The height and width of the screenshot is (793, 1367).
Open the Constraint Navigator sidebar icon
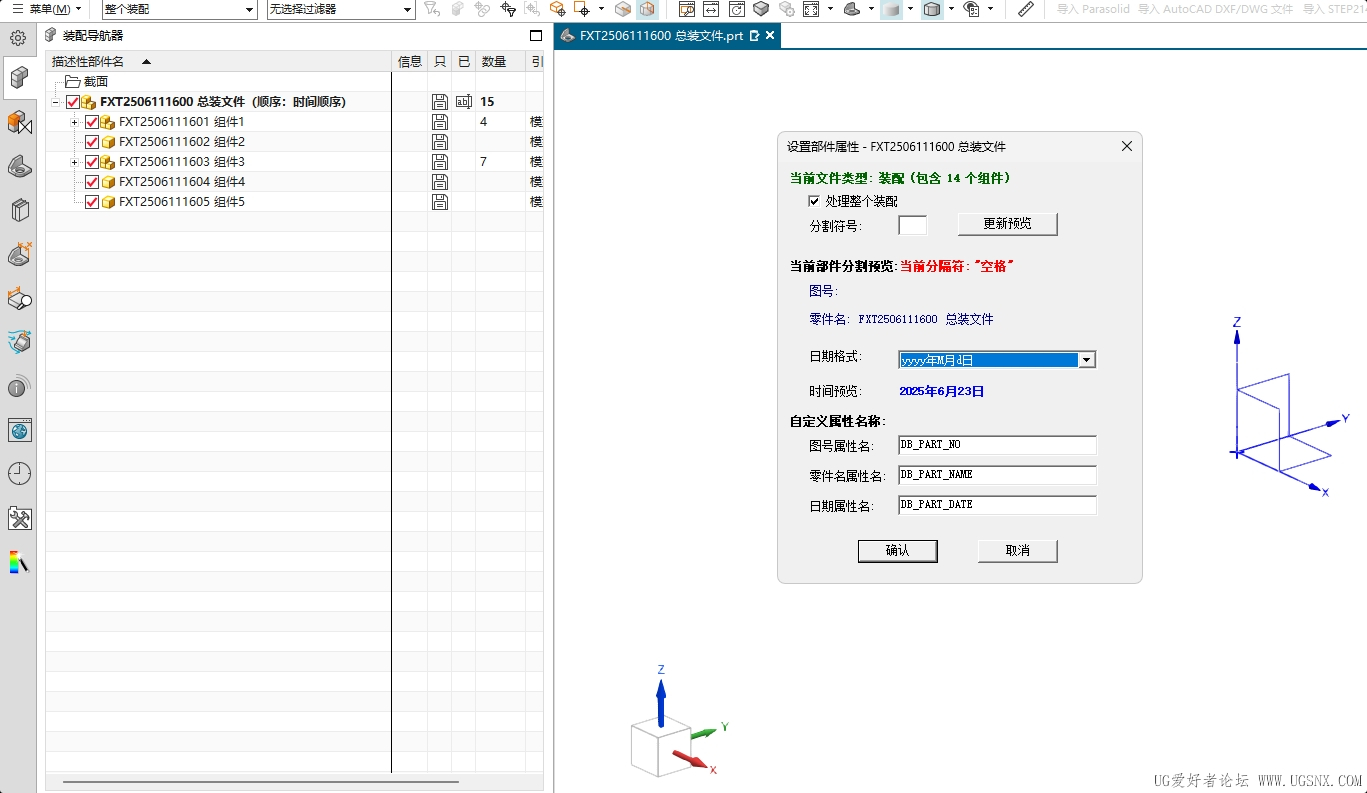[x=19, y=122]
